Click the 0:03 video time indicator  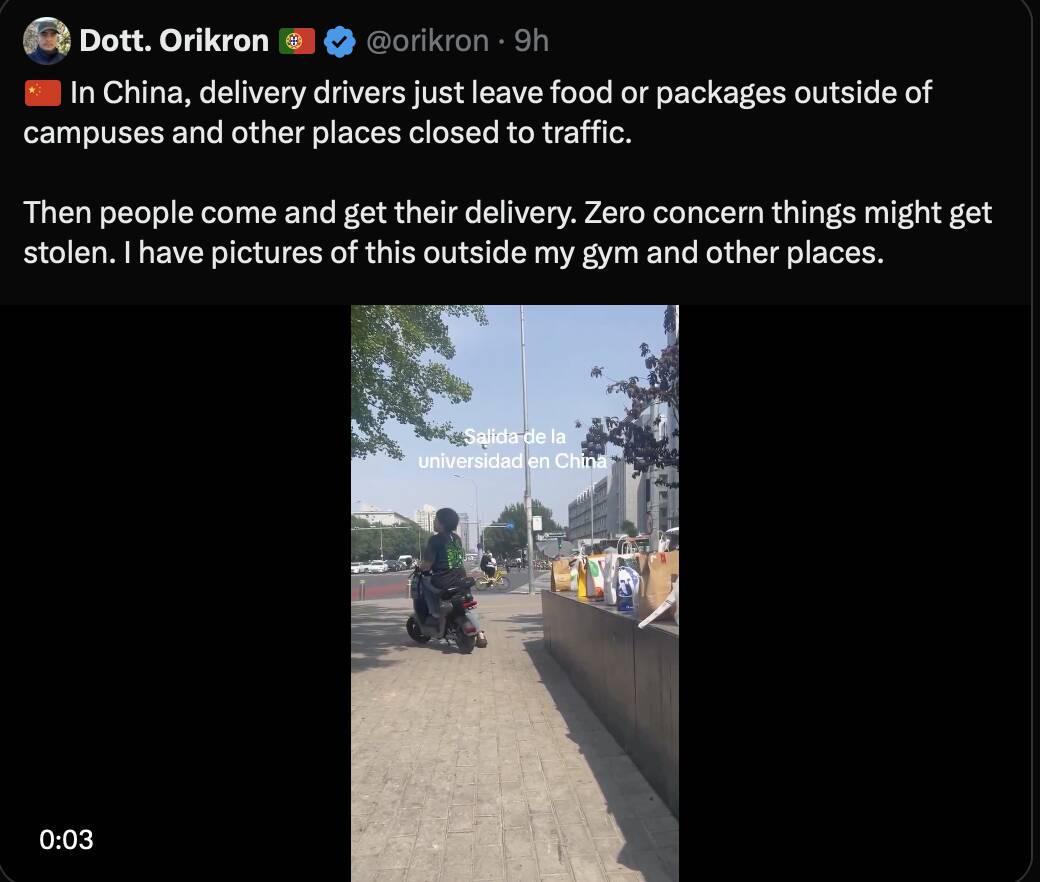click(x=67, y=839)
